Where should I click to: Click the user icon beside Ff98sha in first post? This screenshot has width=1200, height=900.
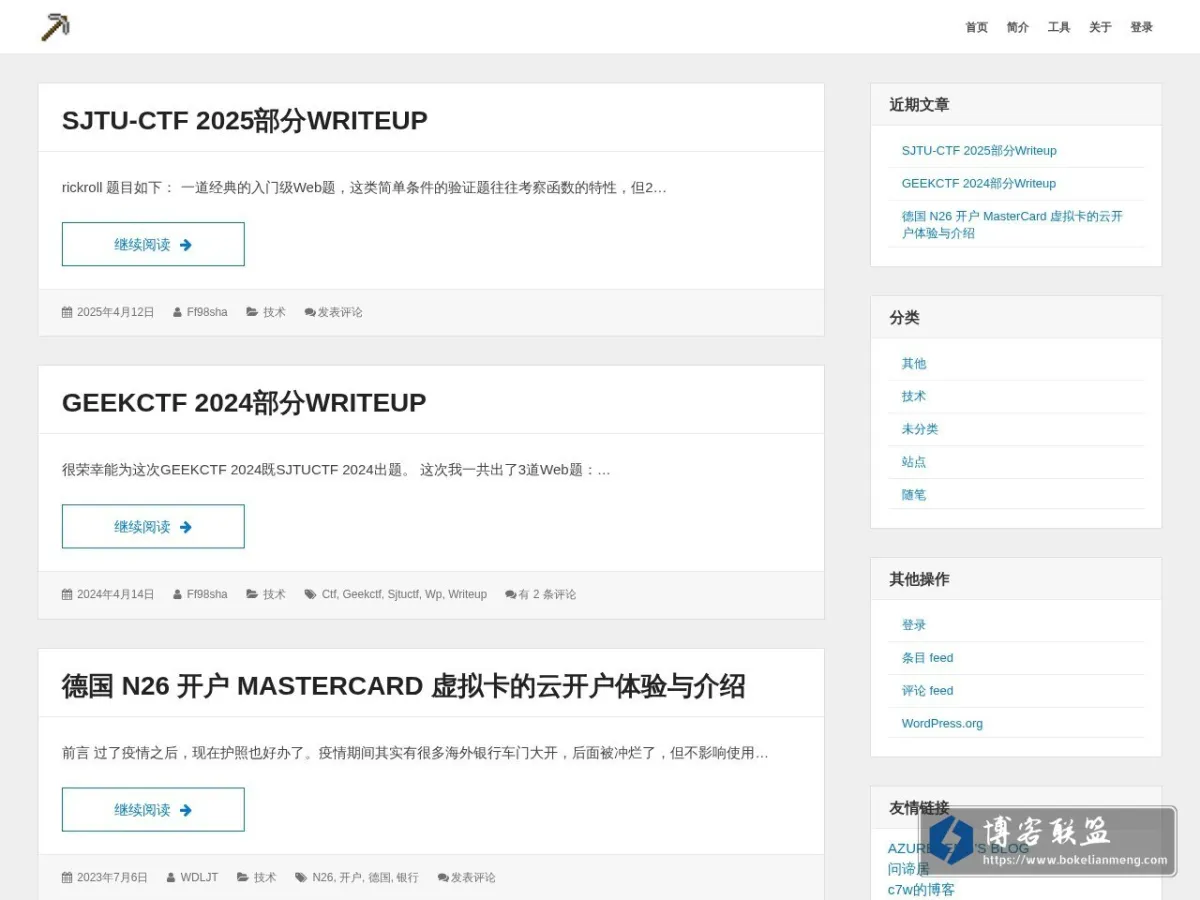pos(177,312)
